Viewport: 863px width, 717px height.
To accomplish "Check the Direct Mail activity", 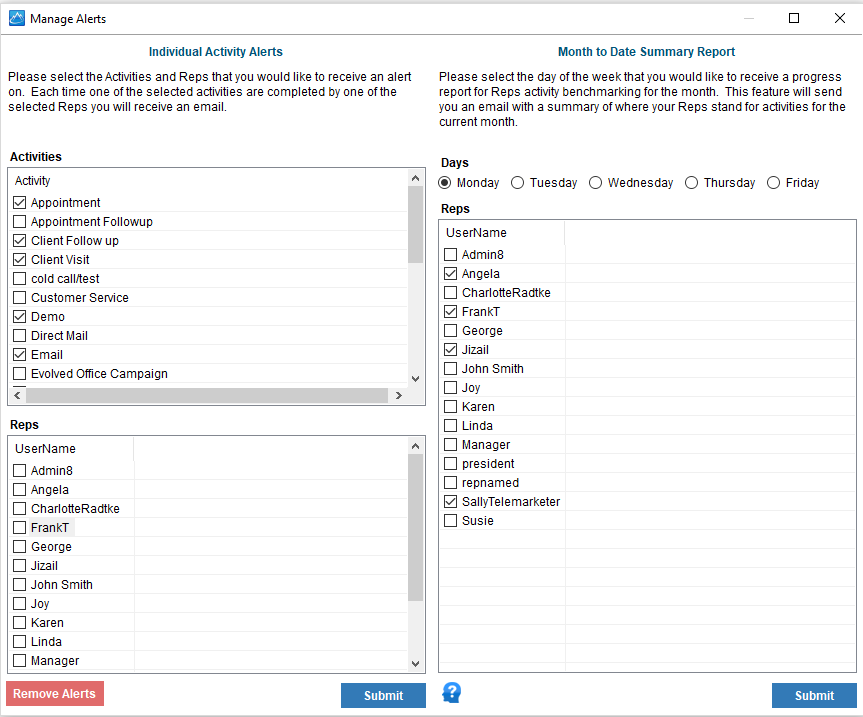I will 20,336.
